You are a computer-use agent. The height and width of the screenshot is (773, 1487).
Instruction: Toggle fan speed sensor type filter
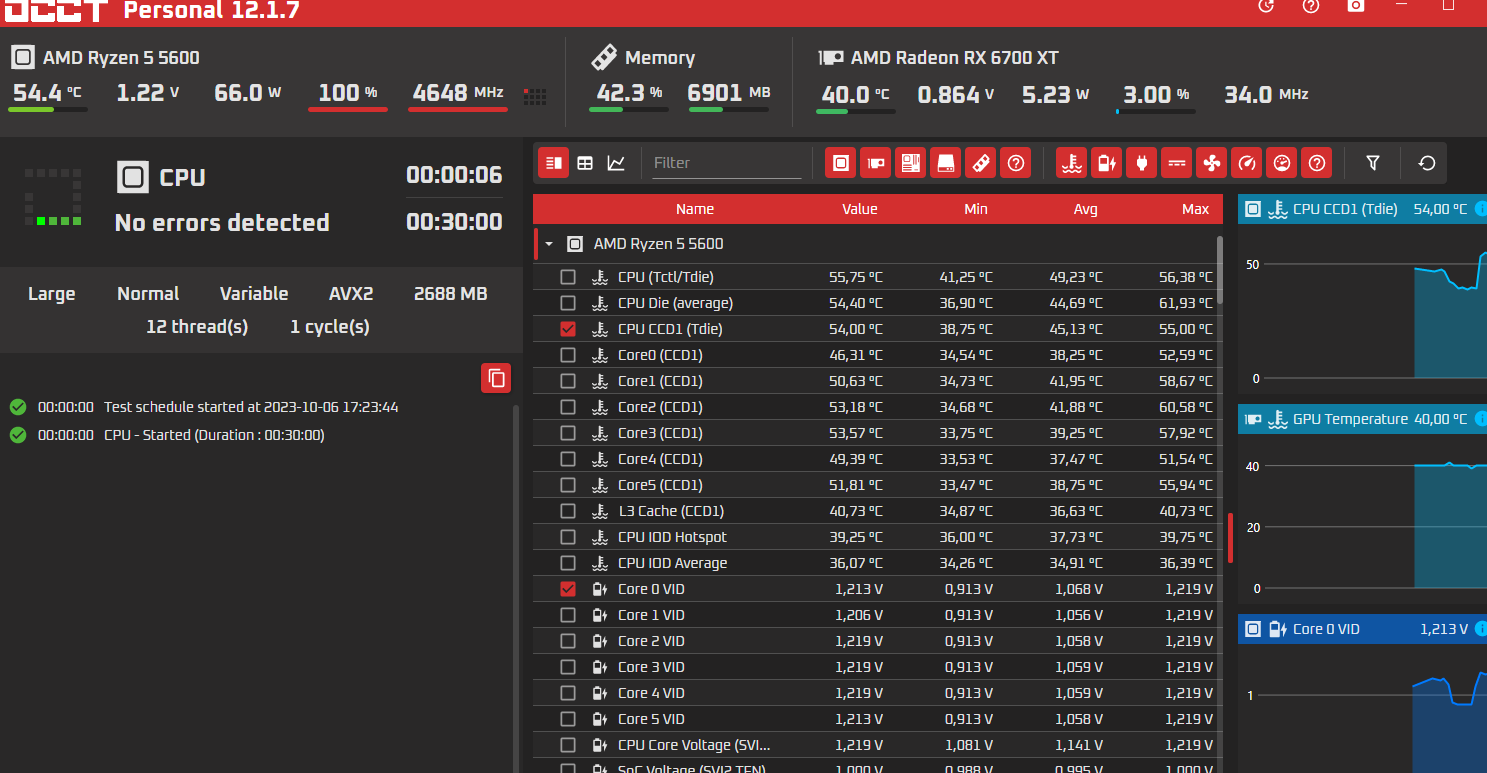[x=1212, y=163]
